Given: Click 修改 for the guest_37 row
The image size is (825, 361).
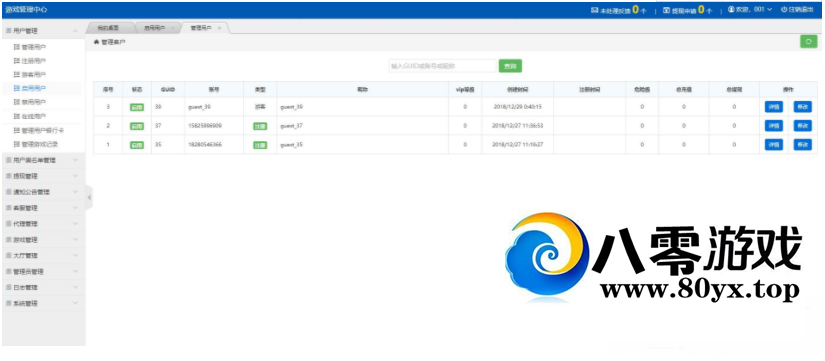Looking at the screenshot, I should click(802, 126).
